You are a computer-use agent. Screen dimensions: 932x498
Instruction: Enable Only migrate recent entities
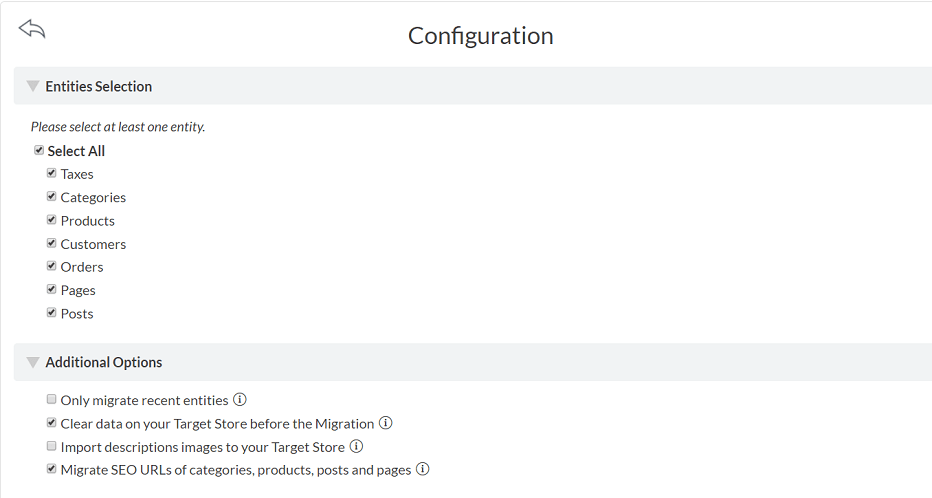pos(52,400)
